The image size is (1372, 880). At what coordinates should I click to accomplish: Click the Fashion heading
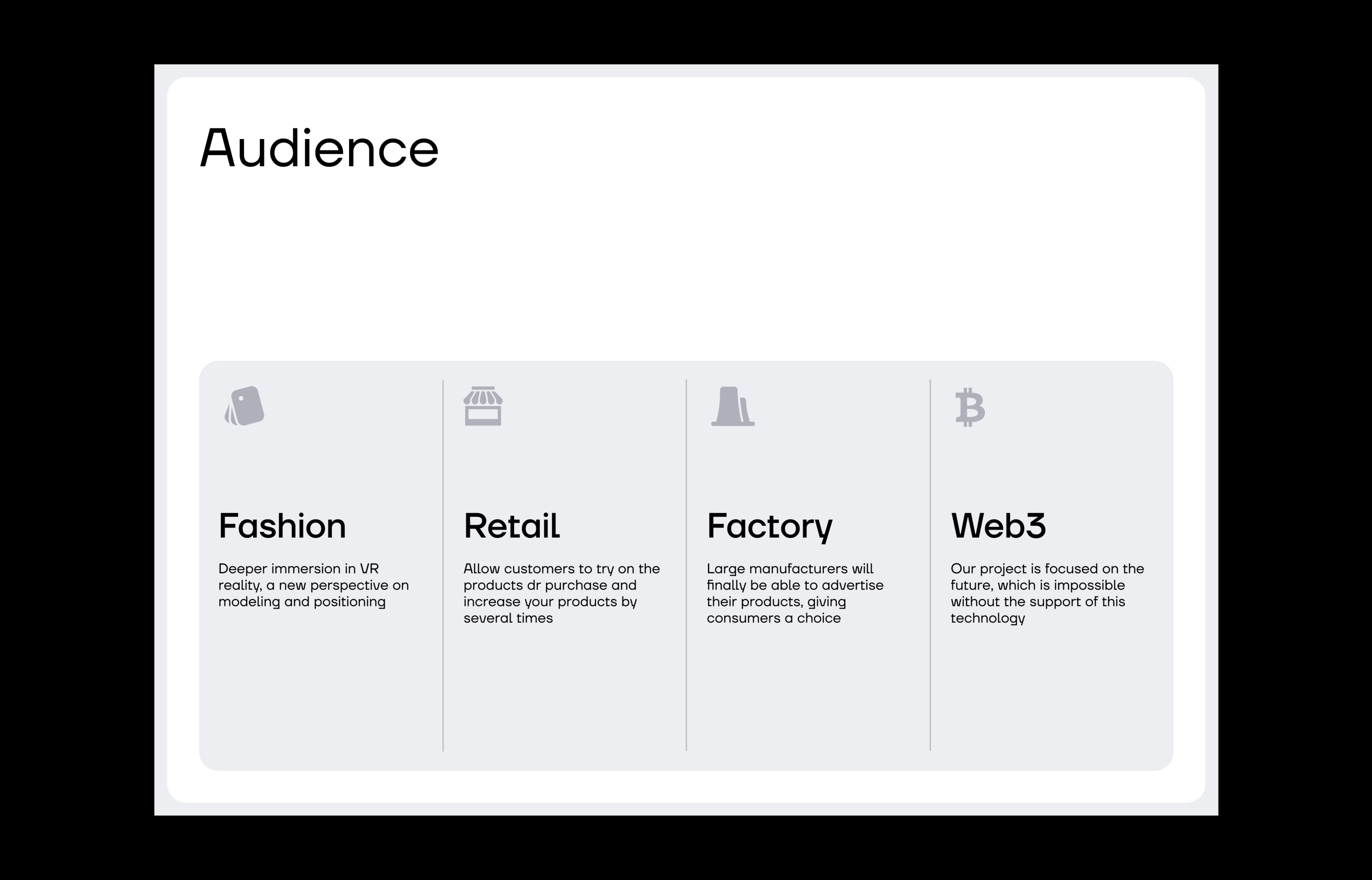click(x=282, y=526)
